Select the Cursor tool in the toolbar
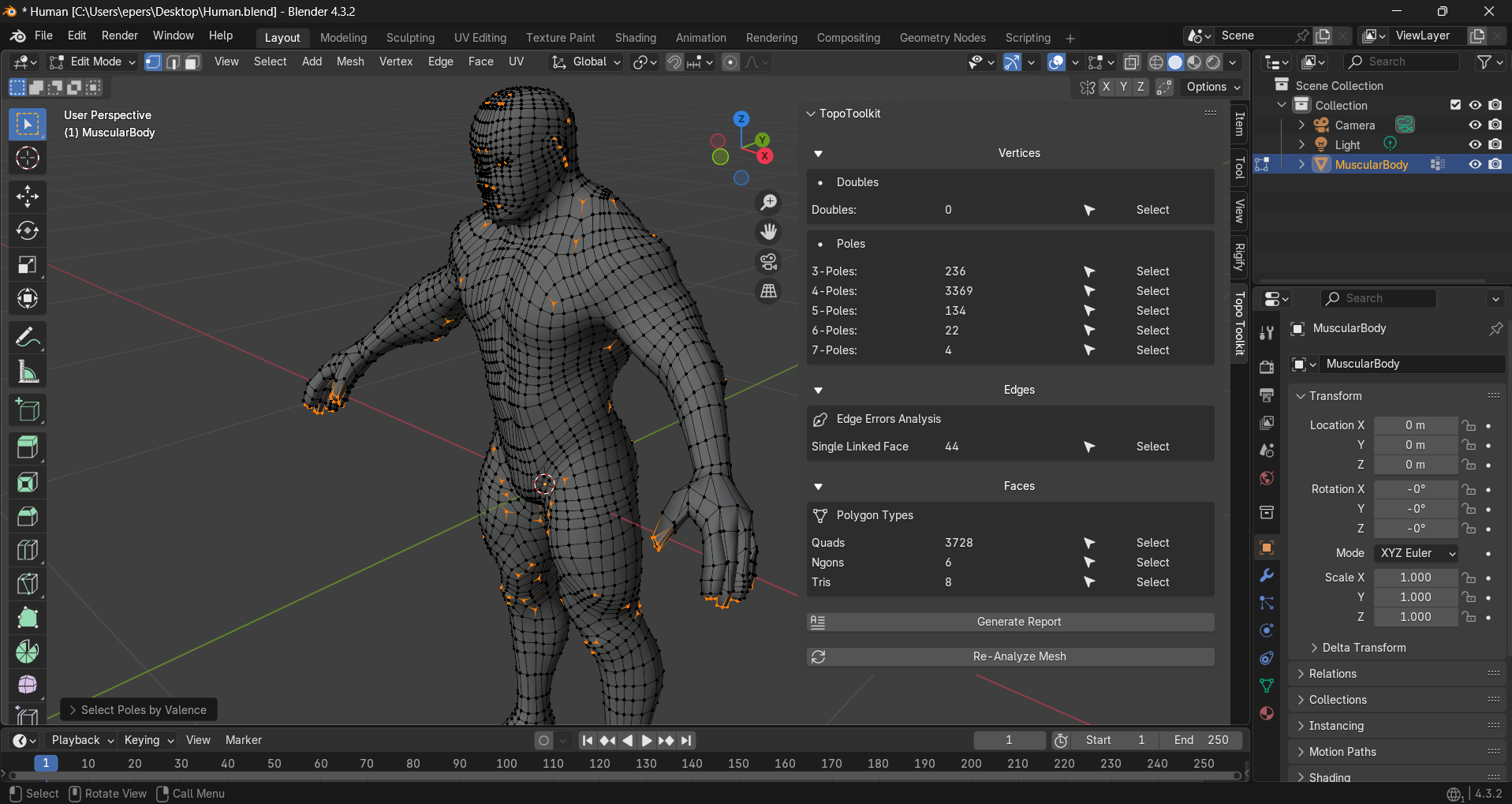Viewport: 1512px width, 804px height. coord(28,159)
